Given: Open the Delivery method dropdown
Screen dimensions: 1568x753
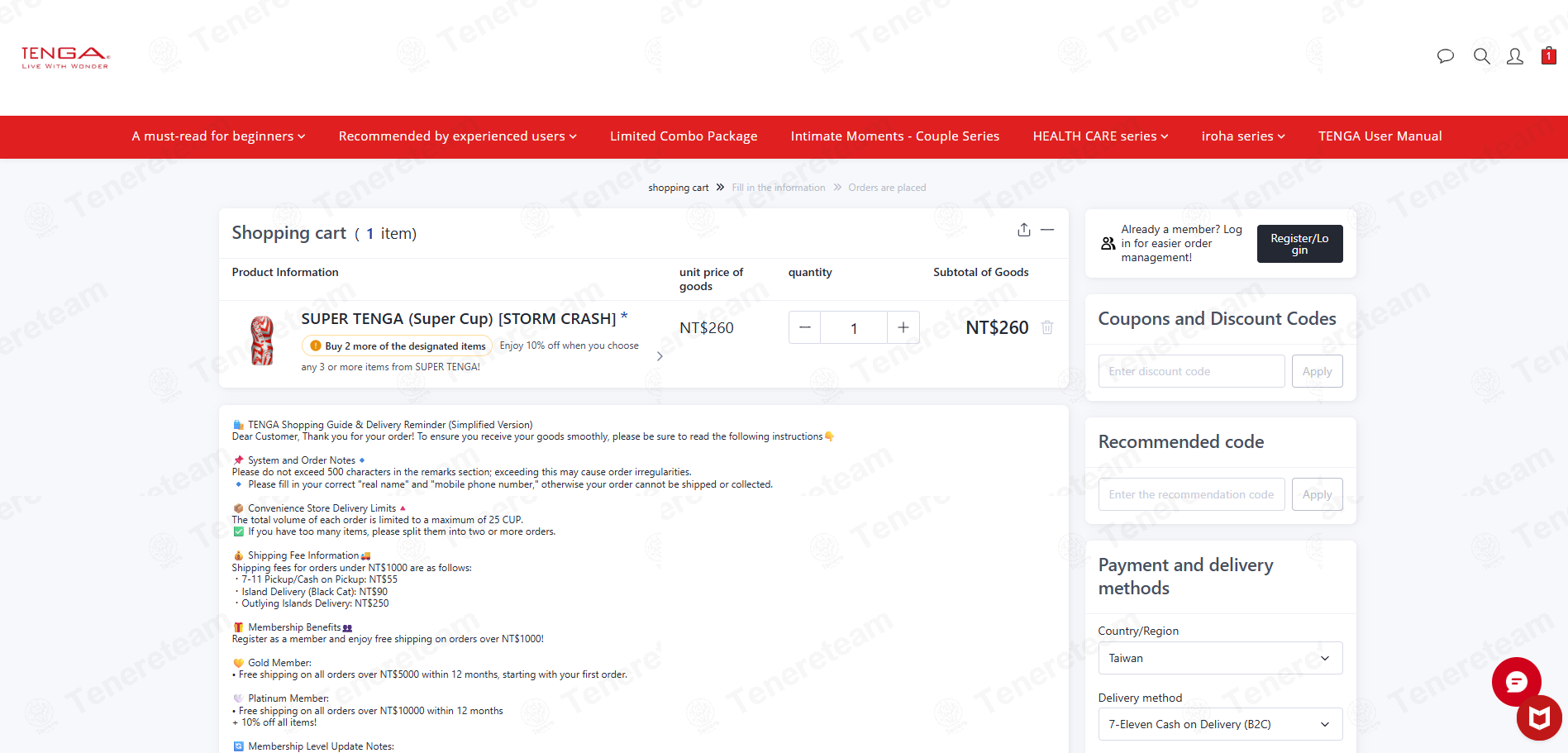Looking at the screenshot, I should click(x=1220, y=724).
